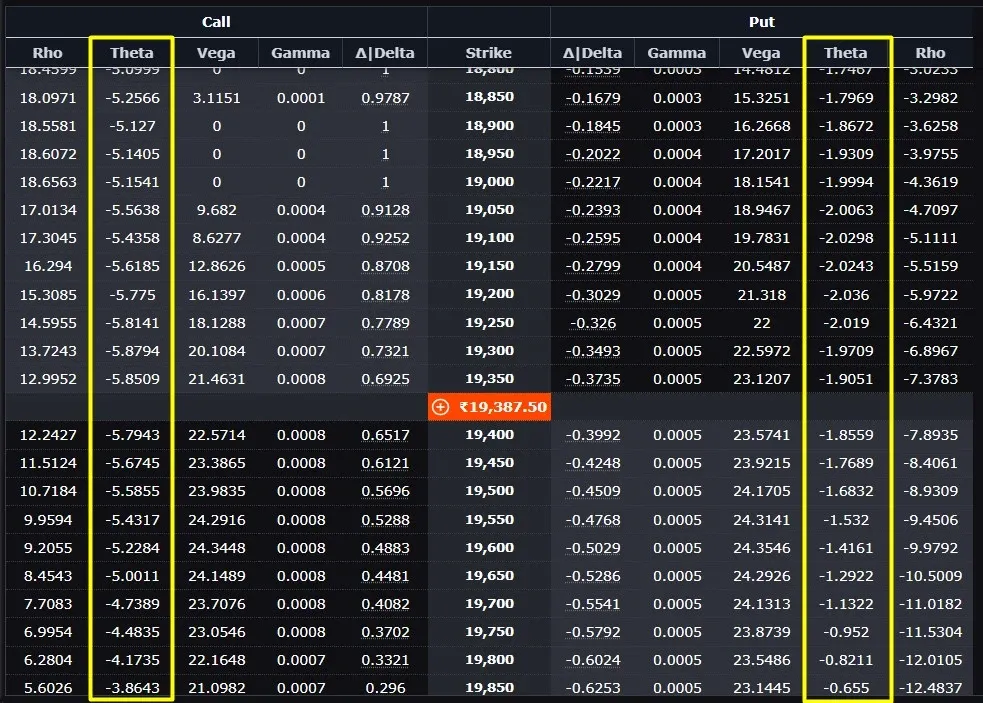Click the Strike column header
Image resolution: width=983 pixels, height=703 pixels.
click(488, 53)
